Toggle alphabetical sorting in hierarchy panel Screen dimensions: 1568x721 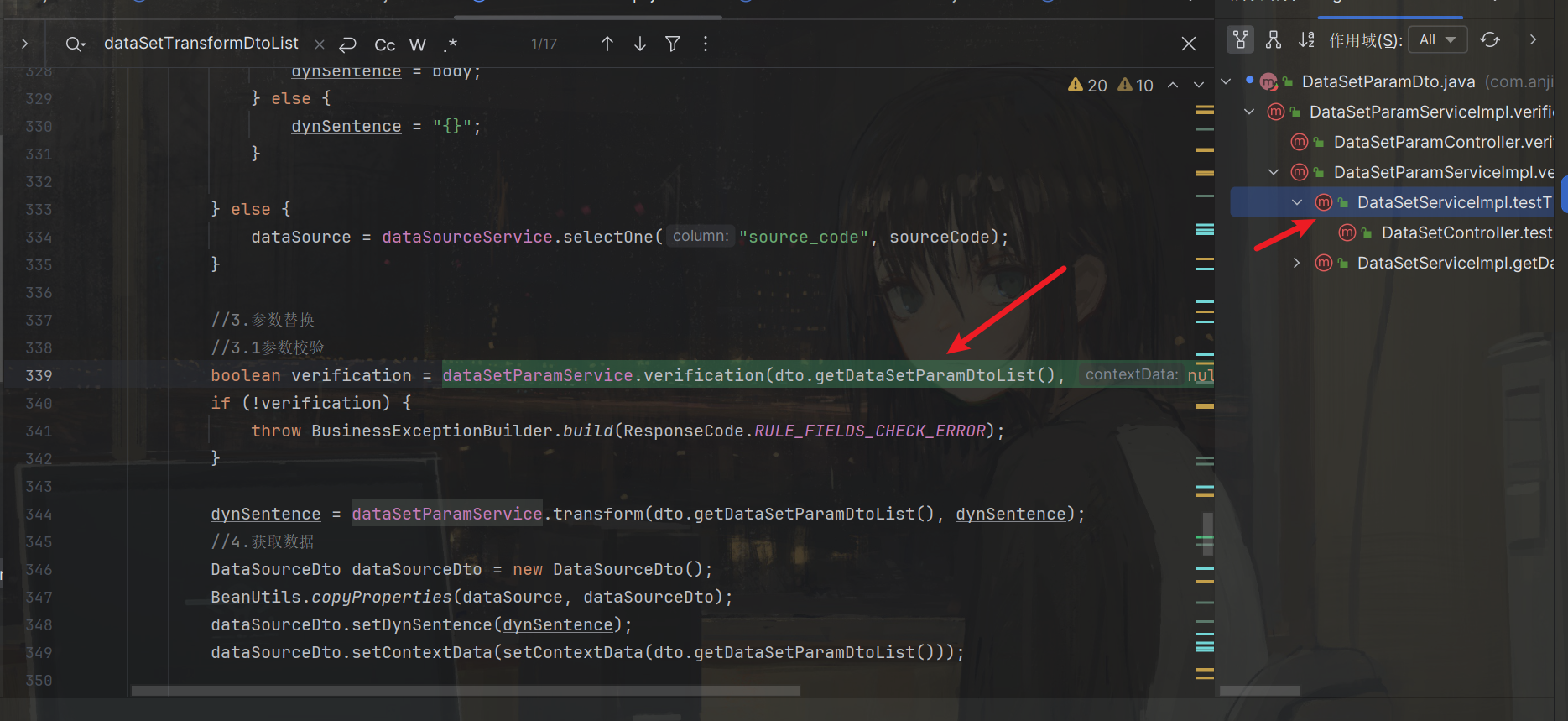point(1306,39)
